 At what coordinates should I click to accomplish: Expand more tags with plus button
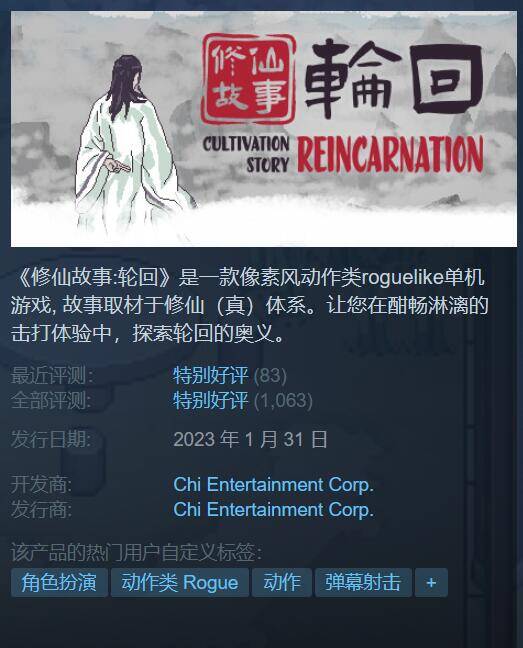point(431,582)
